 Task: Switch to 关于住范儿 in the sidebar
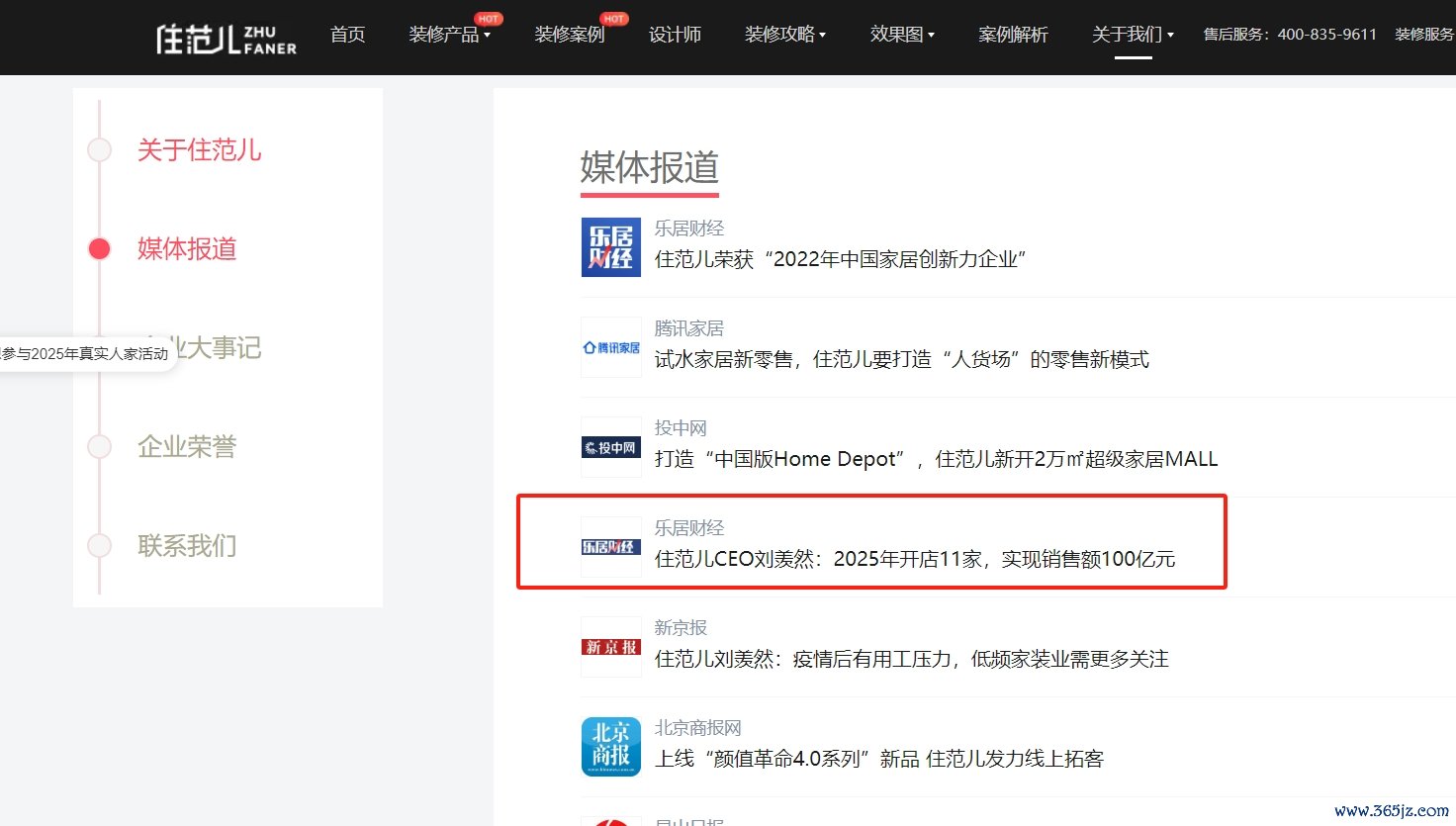[200, 150]
